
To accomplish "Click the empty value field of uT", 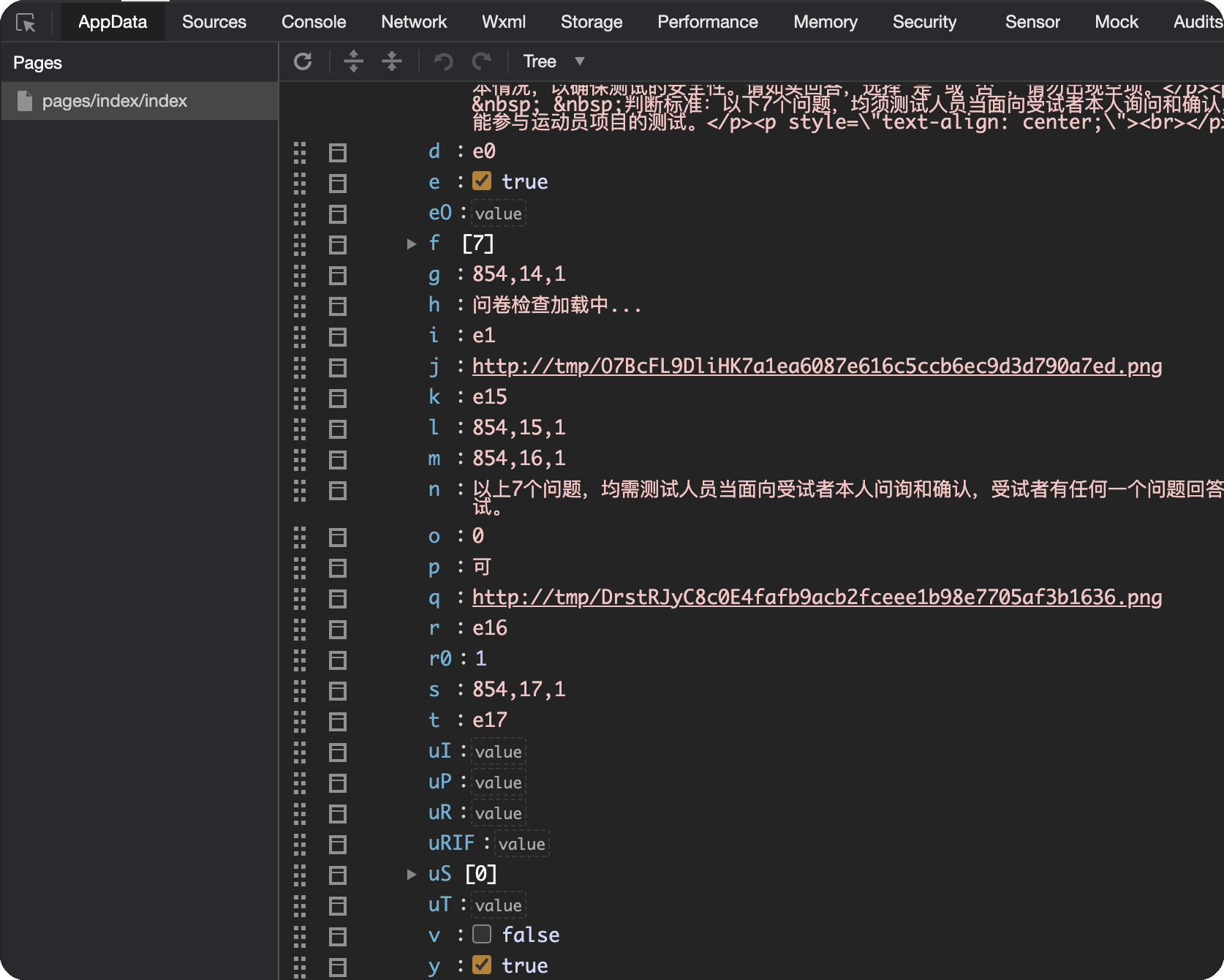I will 499,905.
